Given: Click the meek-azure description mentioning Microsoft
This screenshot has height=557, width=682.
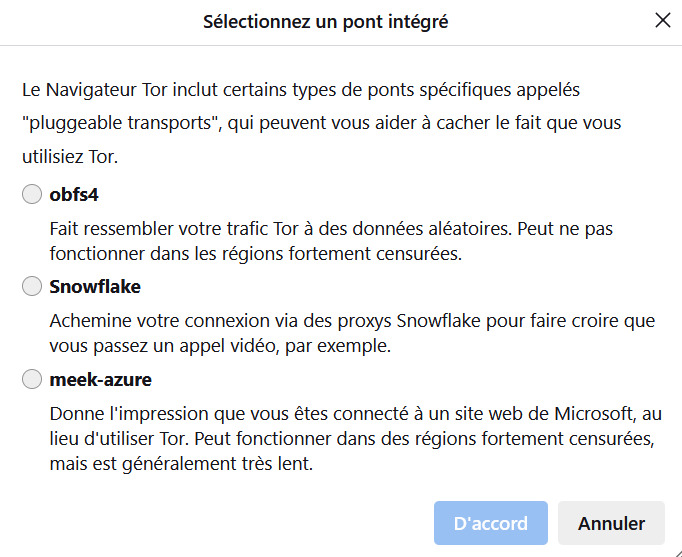Looking at the screenshot, I should point(356,438).
